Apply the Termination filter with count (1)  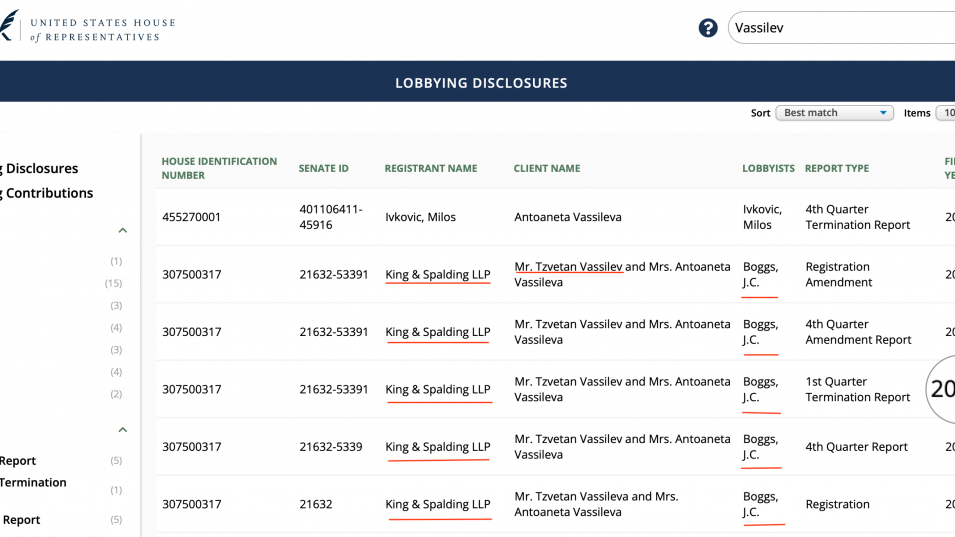tap(34, 483)
